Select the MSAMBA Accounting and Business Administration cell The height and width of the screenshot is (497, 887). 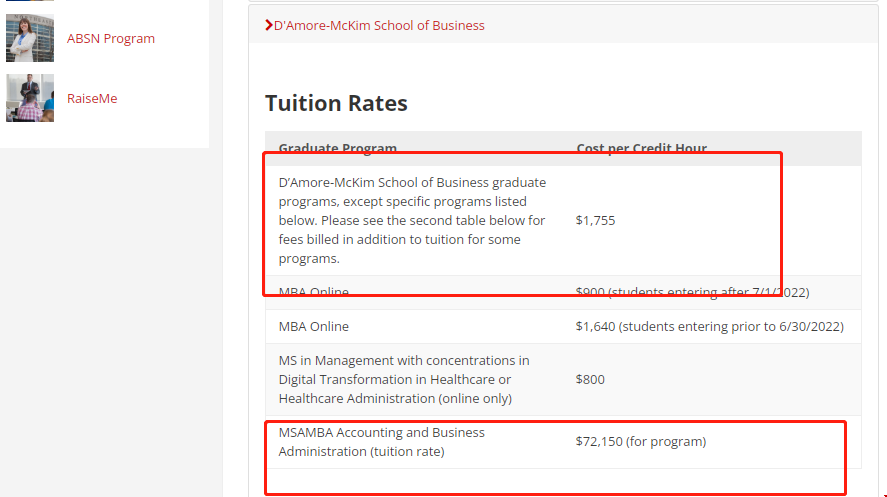point(381,442)
